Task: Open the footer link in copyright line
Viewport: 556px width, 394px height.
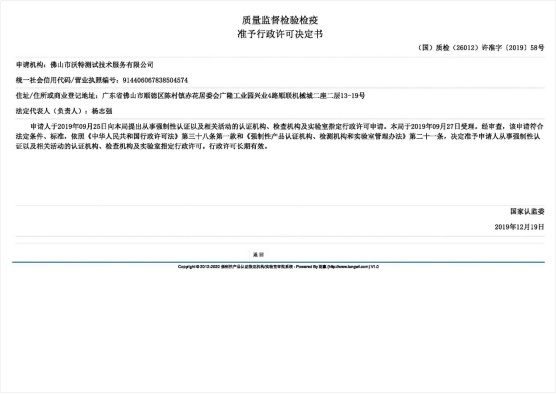Action: click(x=348, y=267)
